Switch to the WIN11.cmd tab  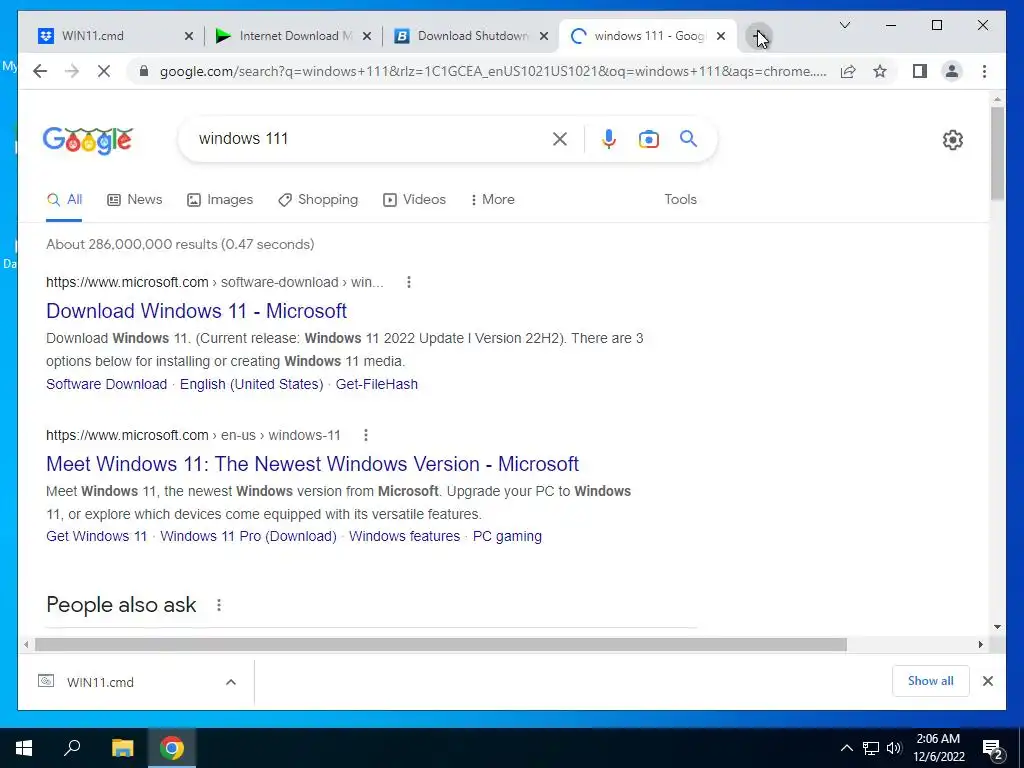pos(109,36)
